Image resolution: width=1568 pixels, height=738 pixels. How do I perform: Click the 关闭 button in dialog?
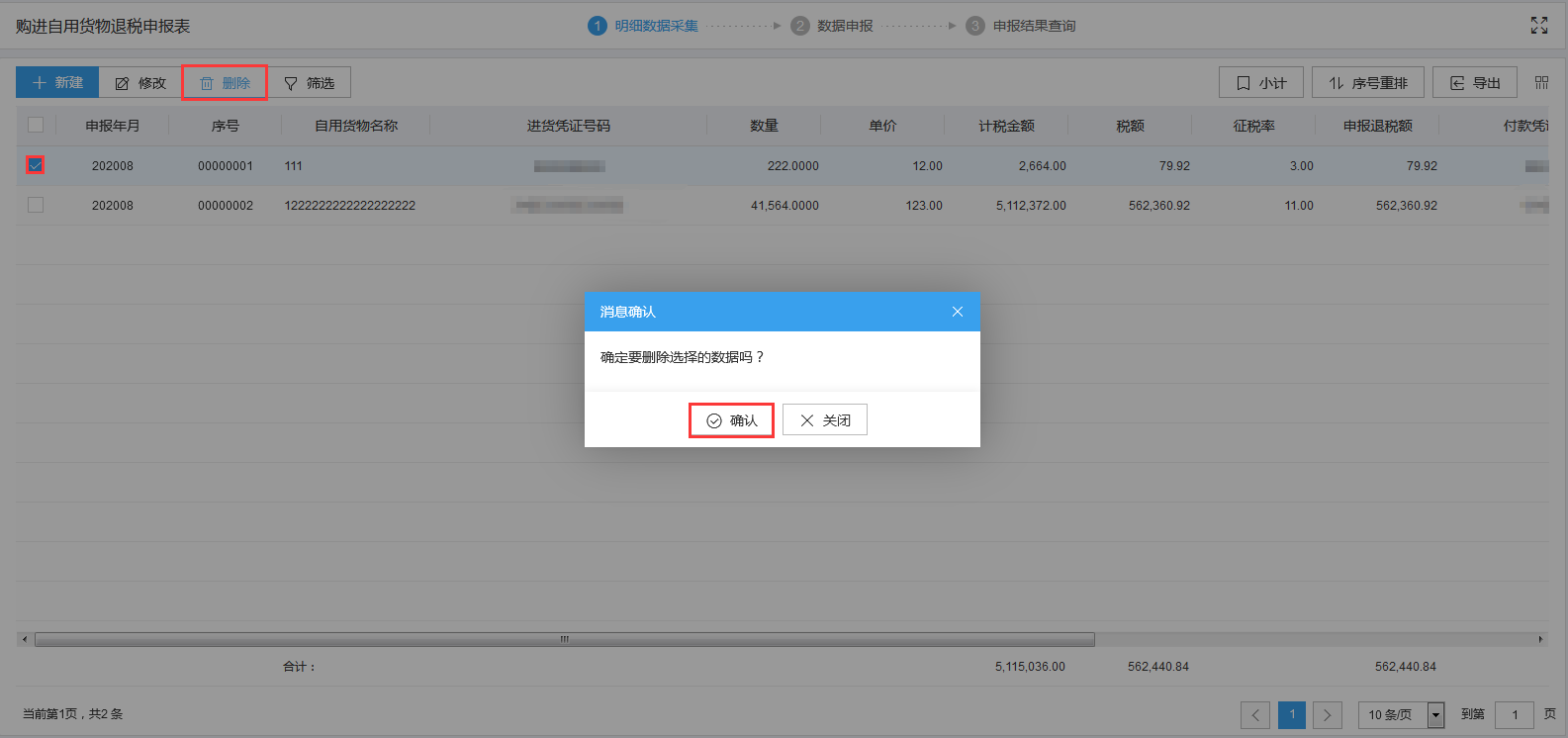tap(825, 420)
